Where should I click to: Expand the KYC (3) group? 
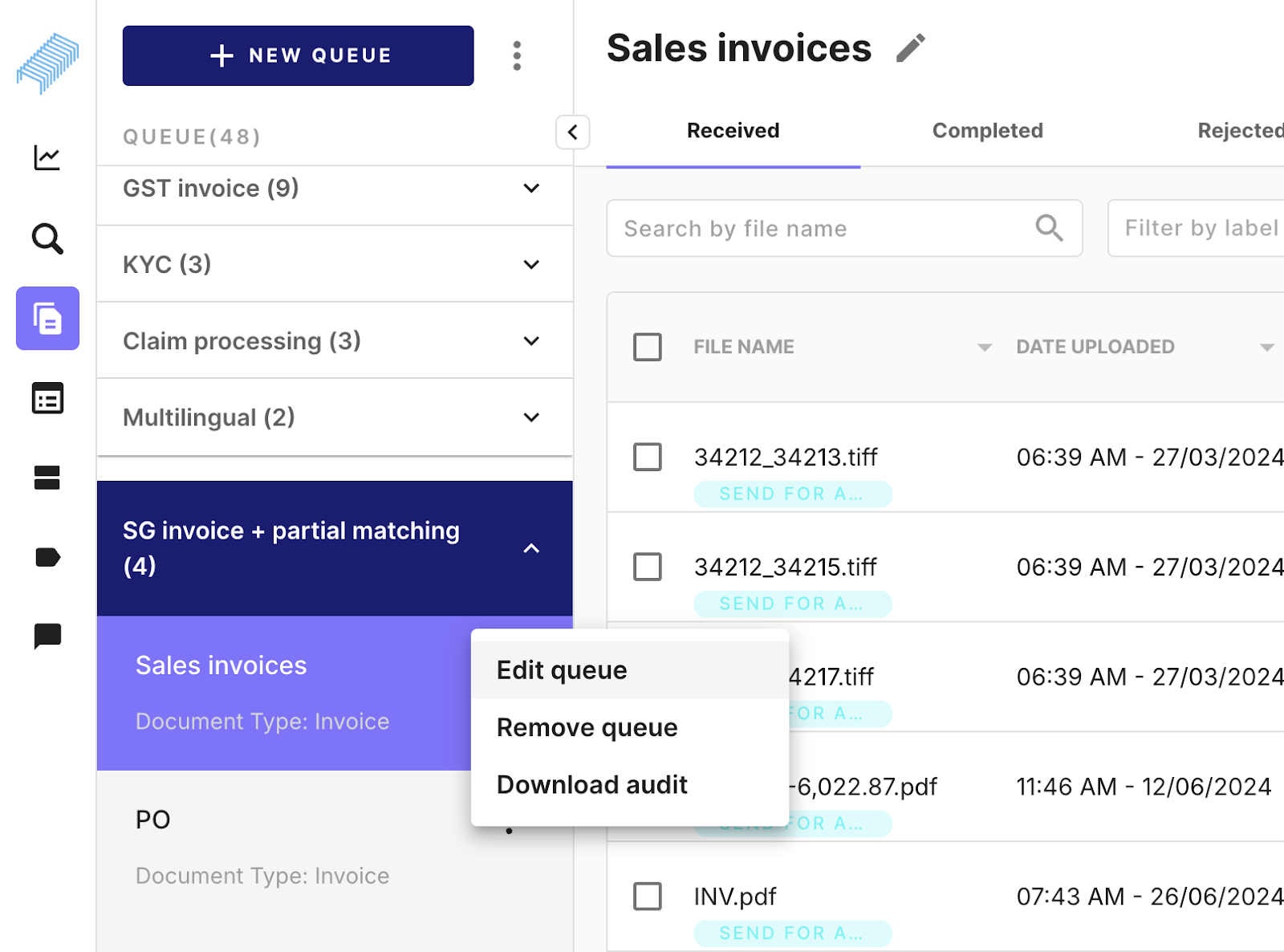(335, 264)
